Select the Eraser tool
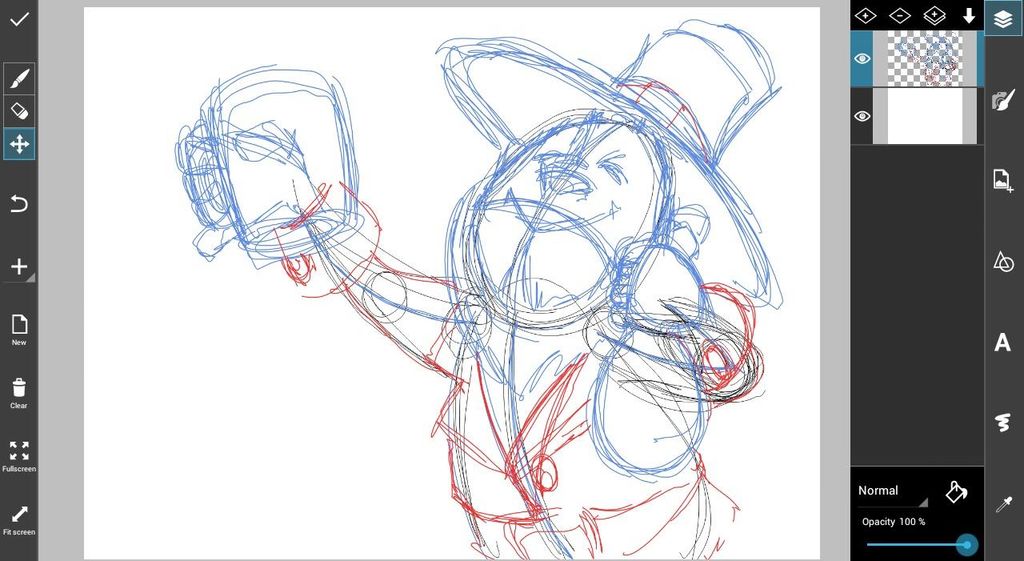Screen dimensions: 1024x561 coord(19,112)
